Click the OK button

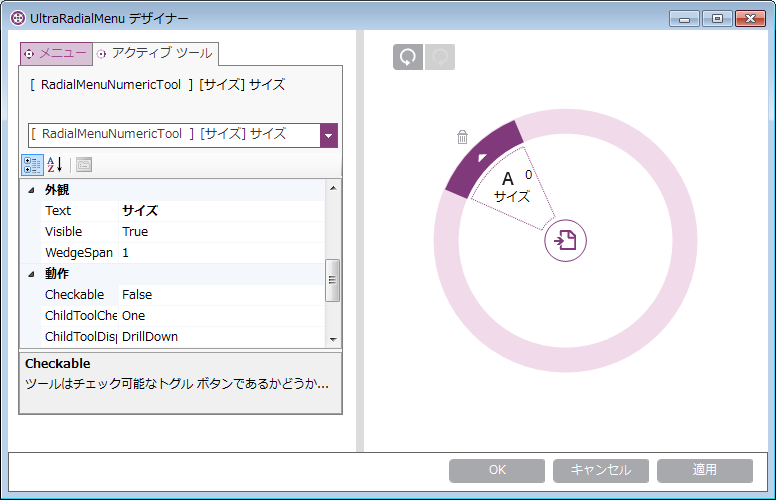(497, 470)
